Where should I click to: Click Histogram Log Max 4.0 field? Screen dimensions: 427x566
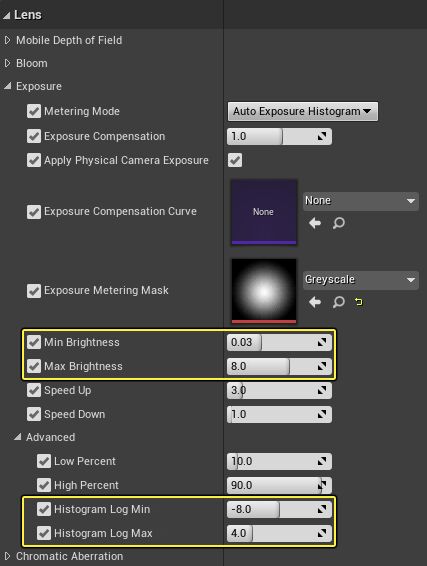[x=279, y=533]
